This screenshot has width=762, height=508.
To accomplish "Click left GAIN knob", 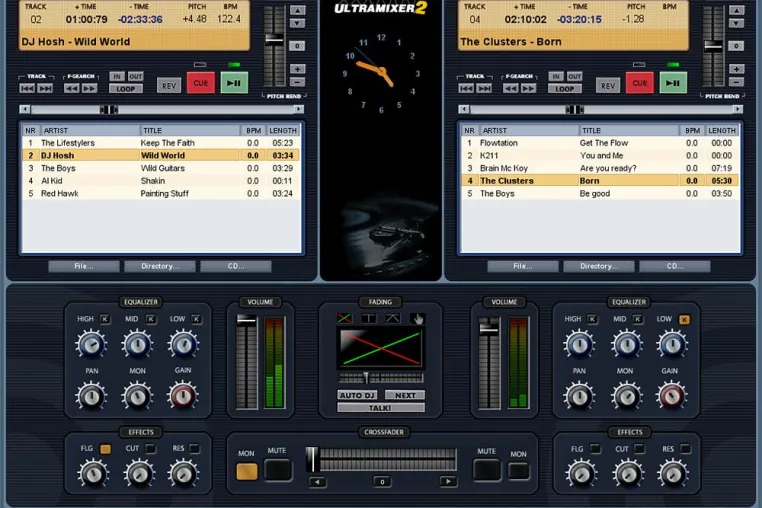I will click(183, 396).
